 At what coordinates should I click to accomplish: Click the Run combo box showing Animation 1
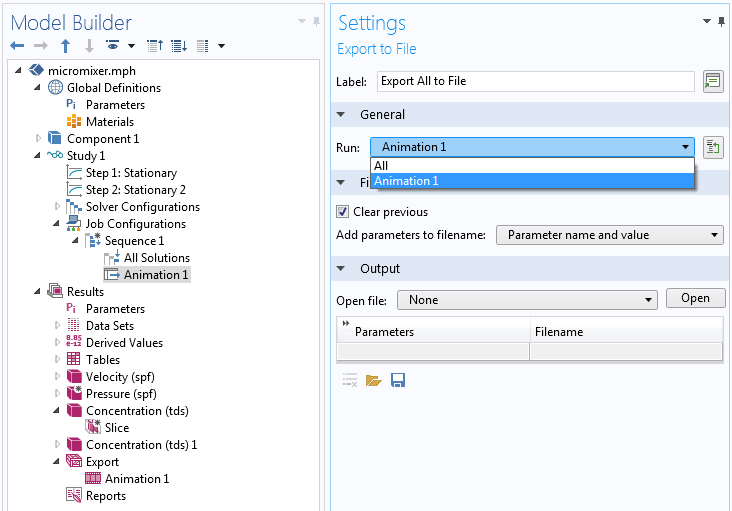(x=532, y=147)
